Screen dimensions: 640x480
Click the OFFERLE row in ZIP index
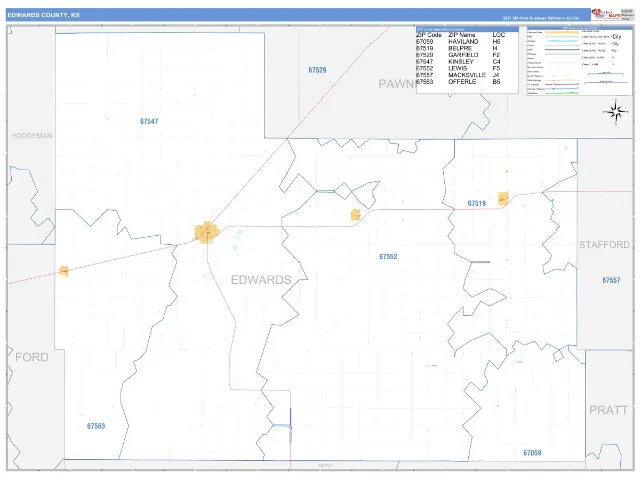(x=461, y=82)
